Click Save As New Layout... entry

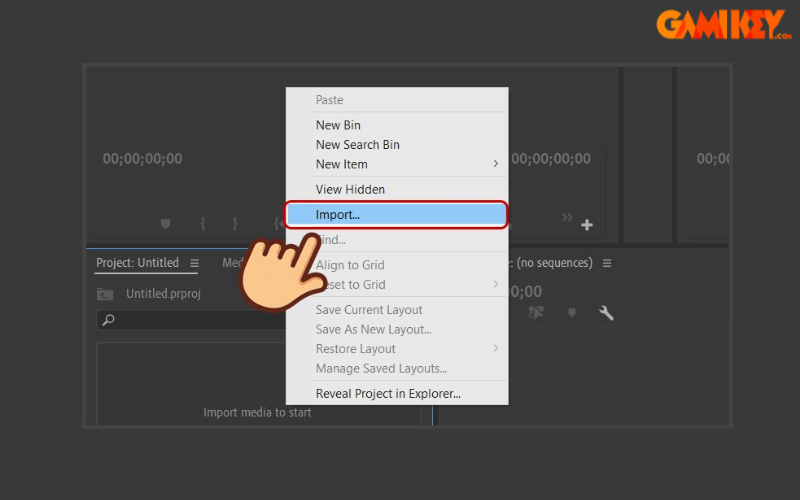373,330
